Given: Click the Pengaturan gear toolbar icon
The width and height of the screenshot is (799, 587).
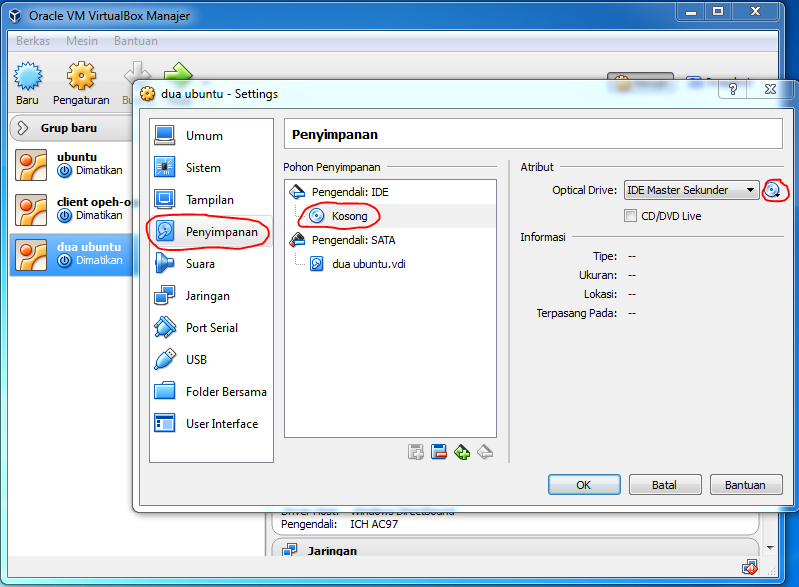Looking at the screenshot, I should tap(82, 75).
